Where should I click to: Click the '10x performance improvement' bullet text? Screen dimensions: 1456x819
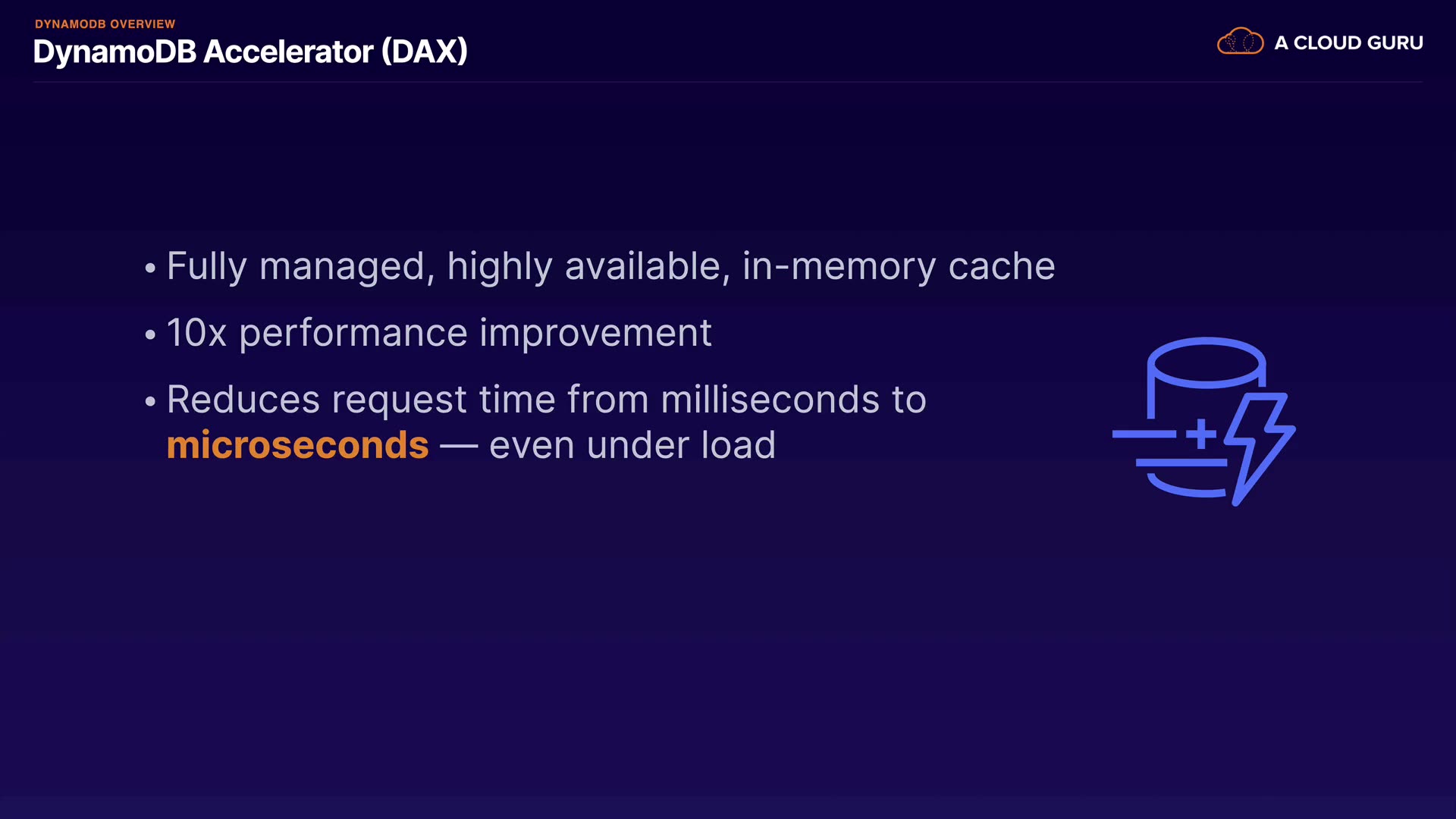coord(439,333)
